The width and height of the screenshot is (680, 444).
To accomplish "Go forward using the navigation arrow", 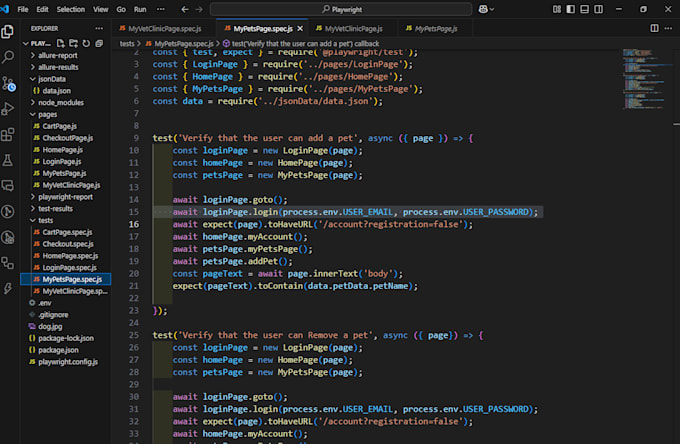I will 199,9.
